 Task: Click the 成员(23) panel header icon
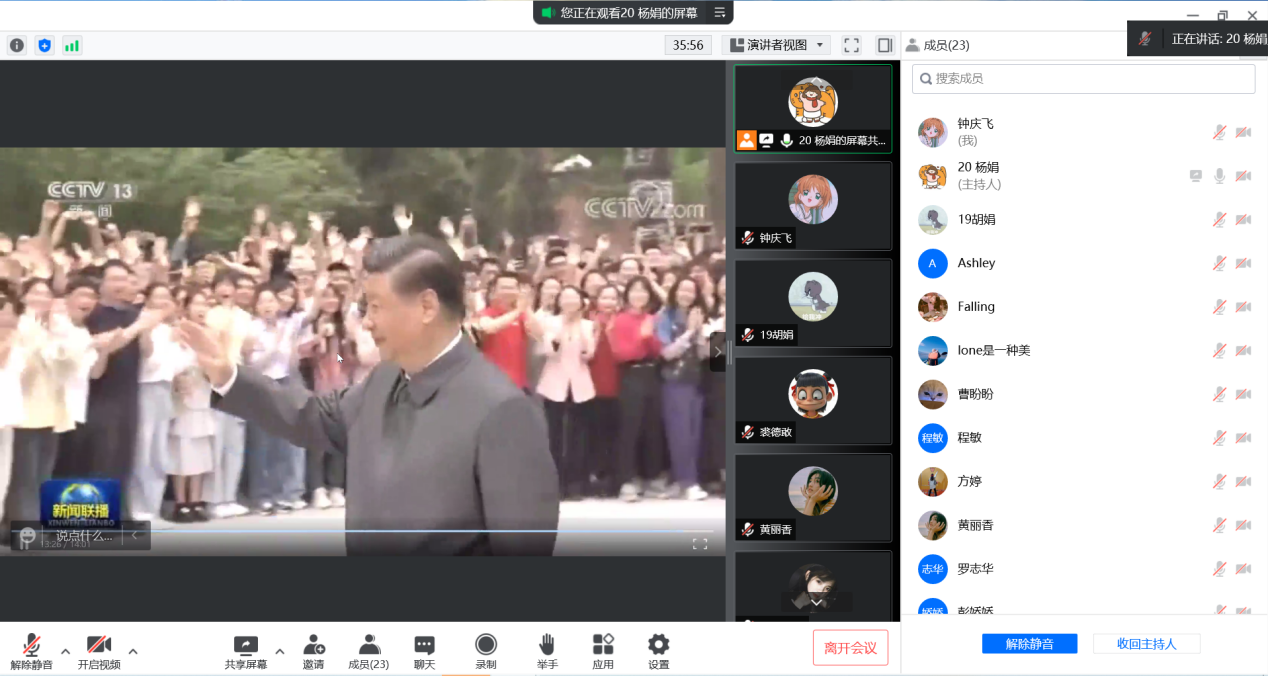tap(912, 45)
